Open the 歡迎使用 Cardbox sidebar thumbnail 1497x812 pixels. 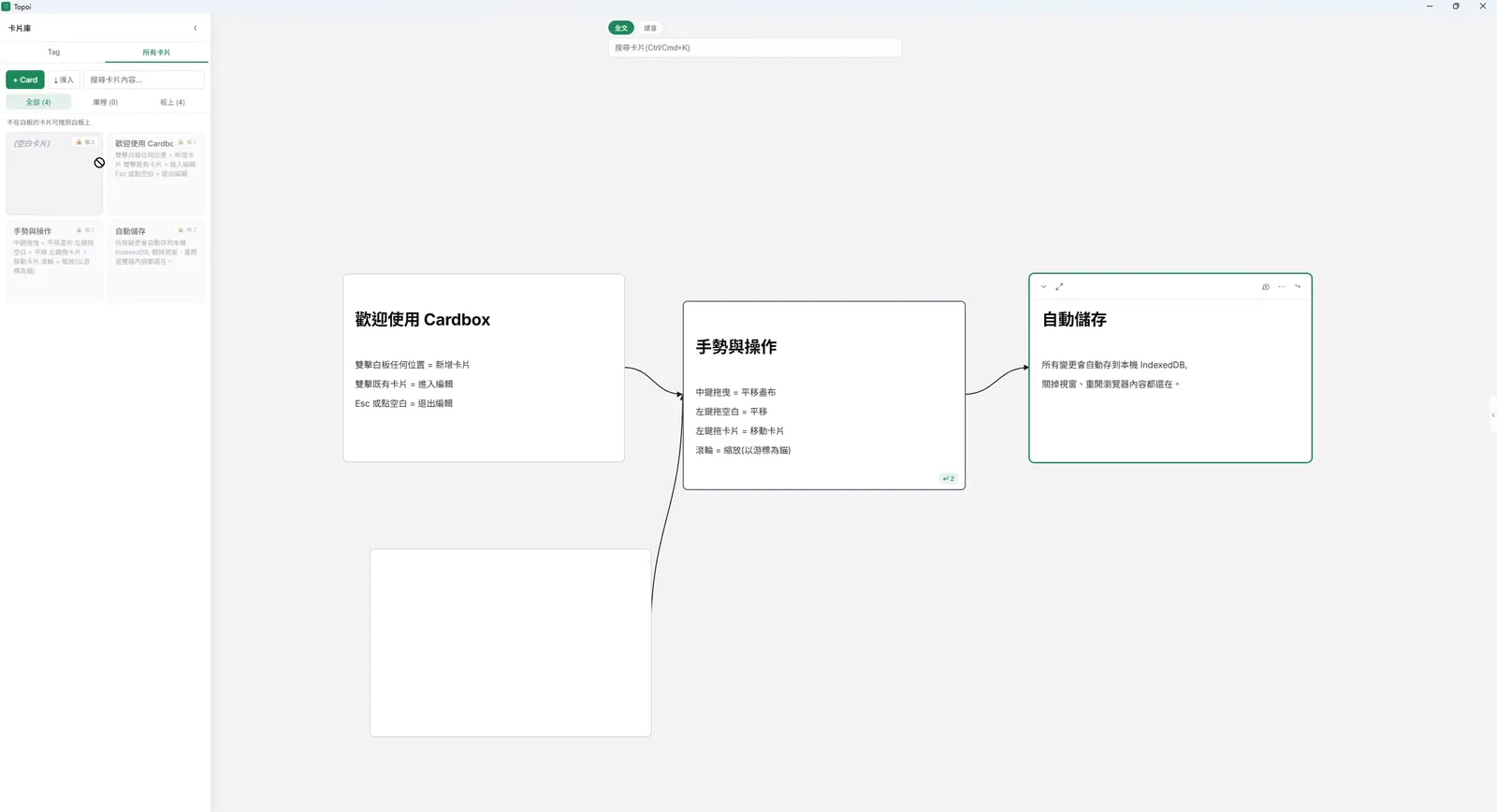pos(156,174)
